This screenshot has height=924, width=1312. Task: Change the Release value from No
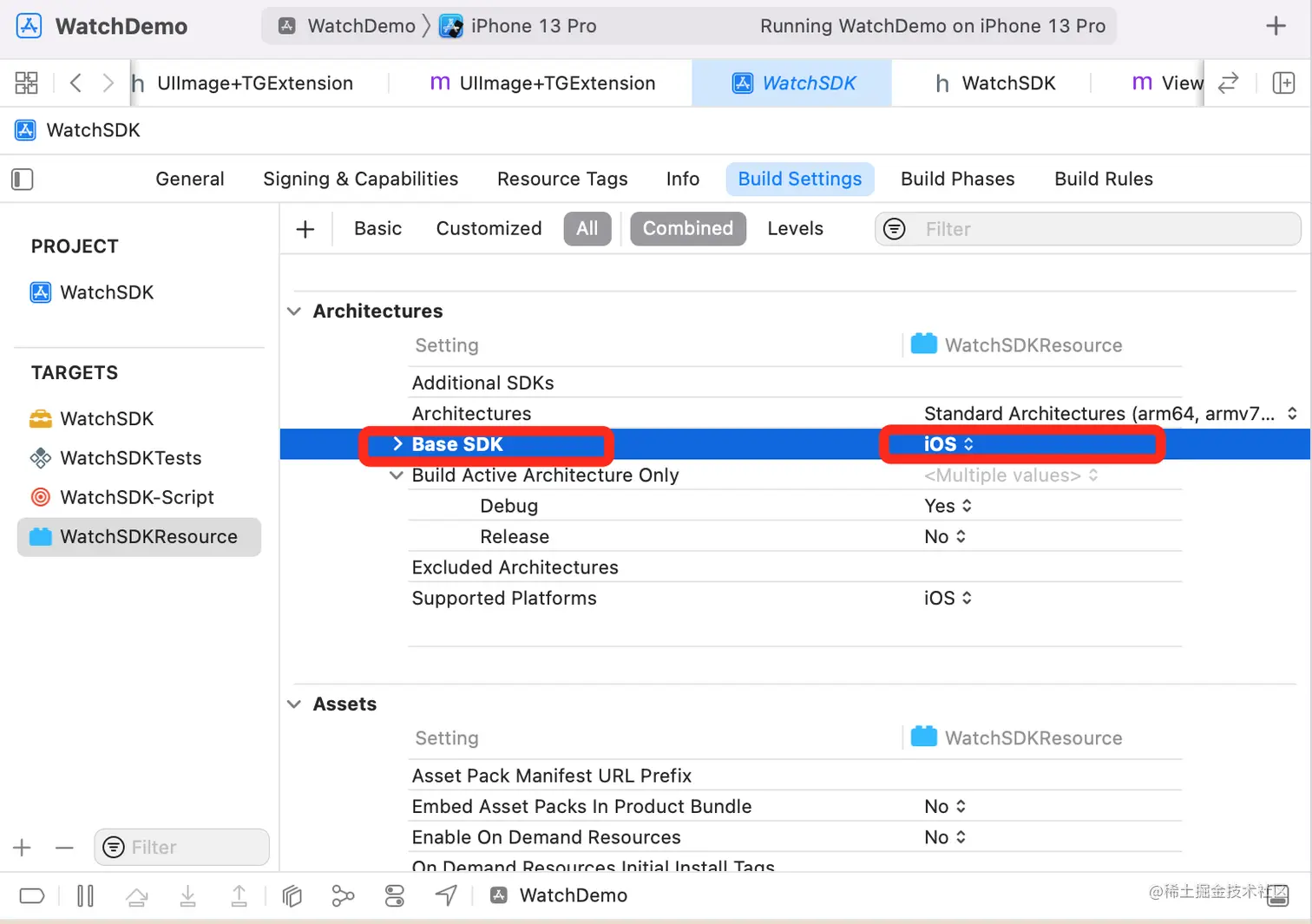[x=945, y=537]
